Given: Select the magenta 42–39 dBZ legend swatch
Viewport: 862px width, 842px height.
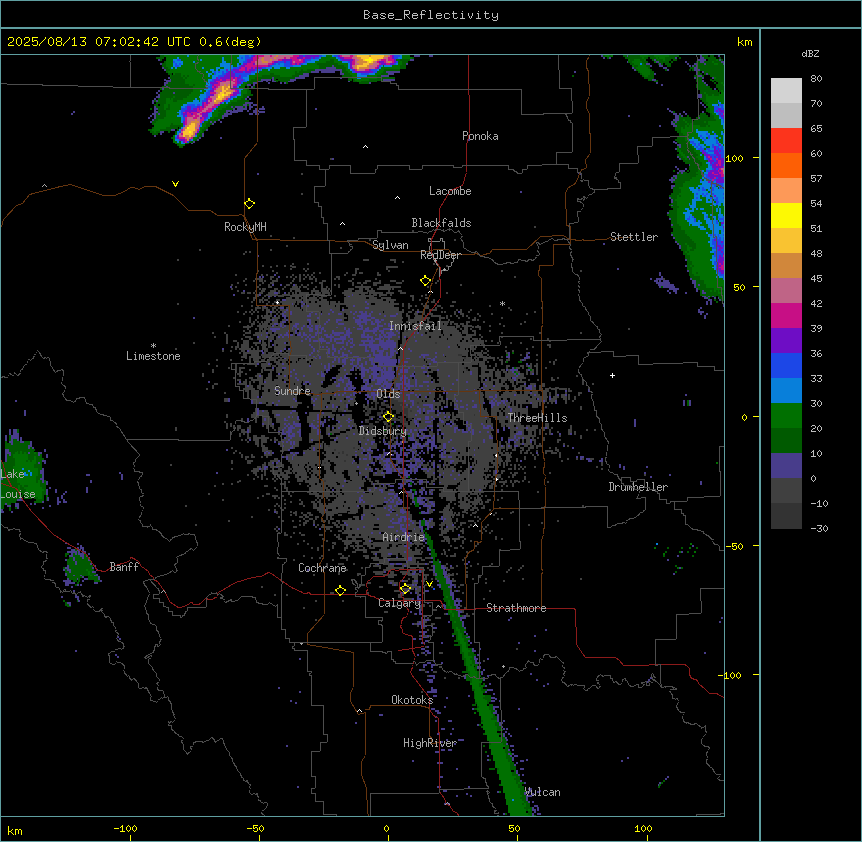Looking at the screenshot, I should tap(786, 315).
